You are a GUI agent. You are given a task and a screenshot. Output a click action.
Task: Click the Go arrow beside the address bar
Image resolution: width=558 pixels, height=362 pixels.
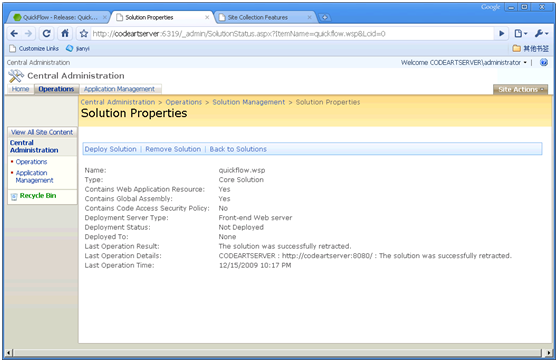(x=501, y=33)
